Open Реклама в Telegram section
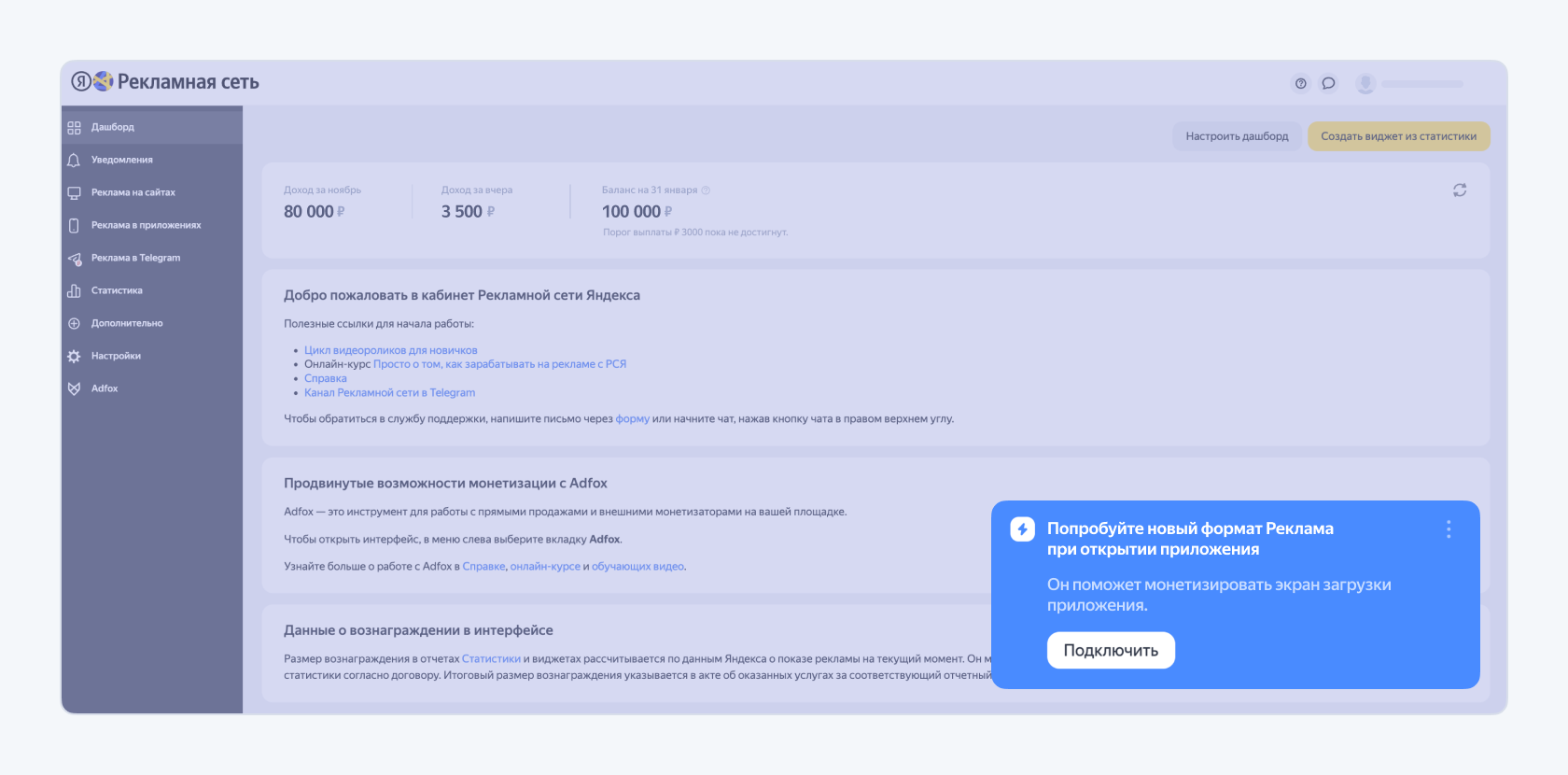 pos(152,258)
